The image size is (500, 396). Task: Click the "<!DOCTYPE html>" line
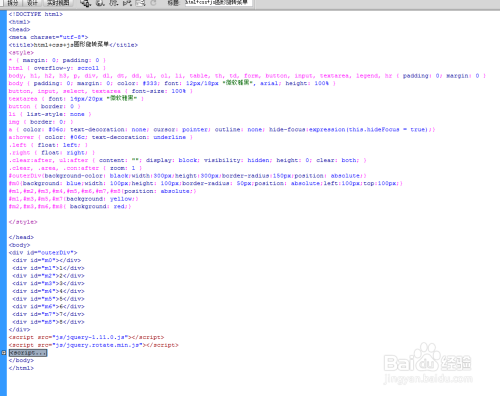click(x=36, y=14)
